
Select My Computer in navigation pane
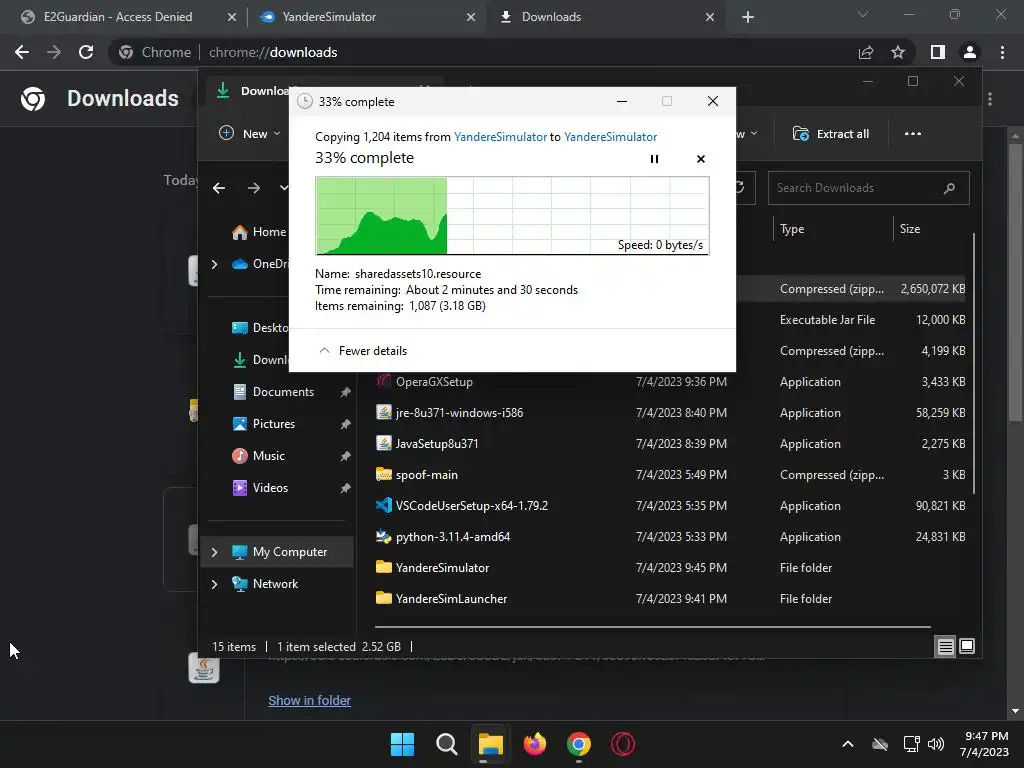pos(280,552)
